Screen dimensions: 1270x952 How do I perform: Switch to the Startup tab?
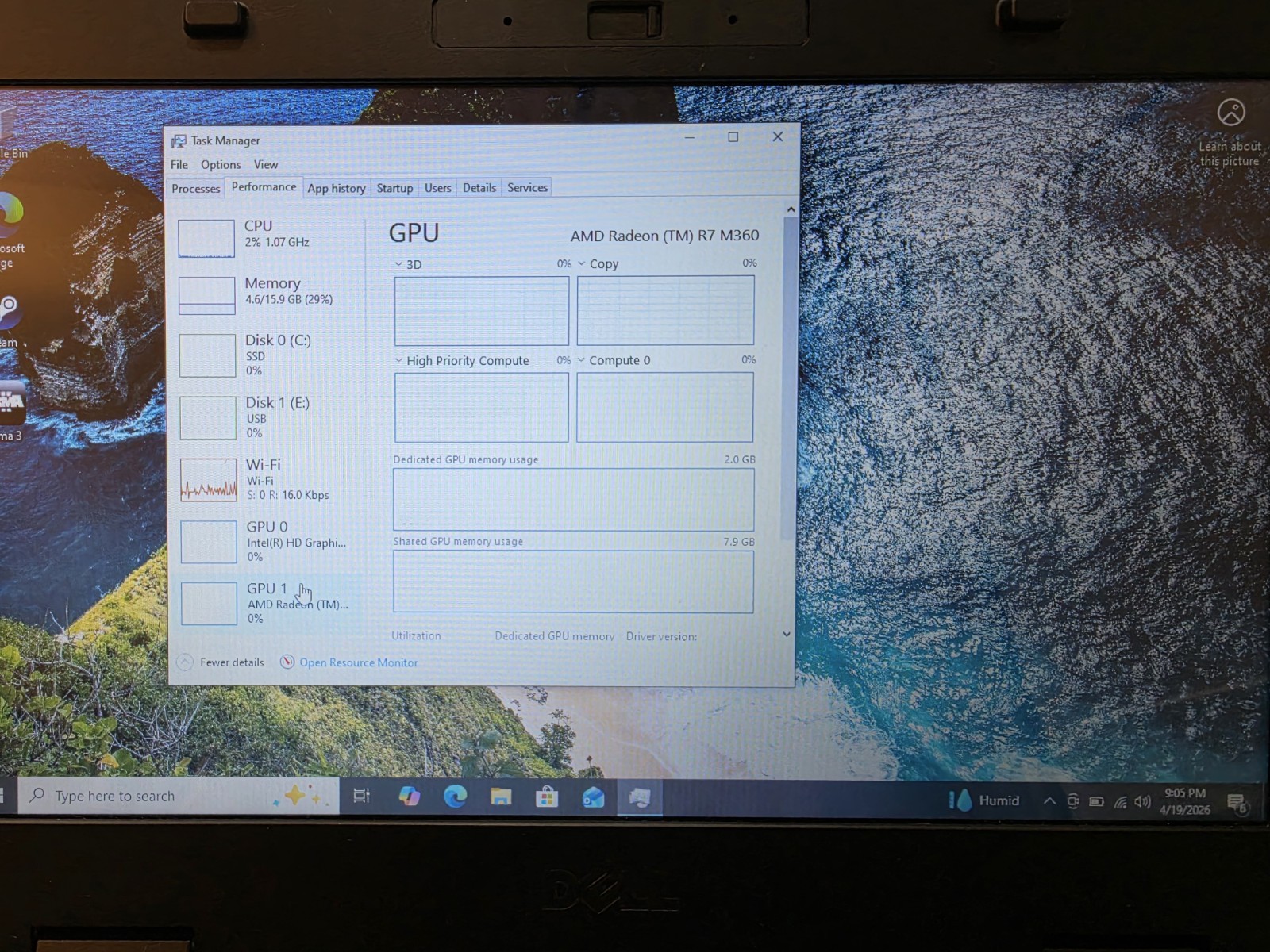click(394, 188)
